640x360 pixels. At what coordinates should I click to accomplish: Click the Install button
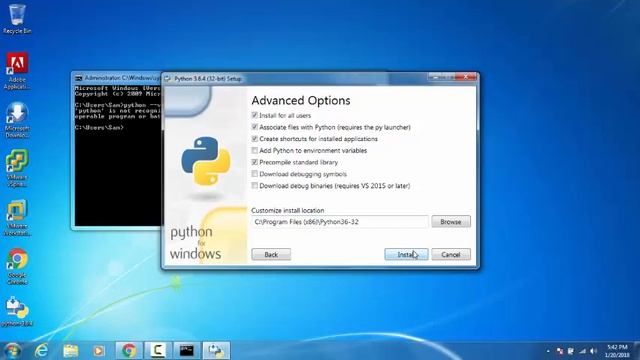click(406, 254)
